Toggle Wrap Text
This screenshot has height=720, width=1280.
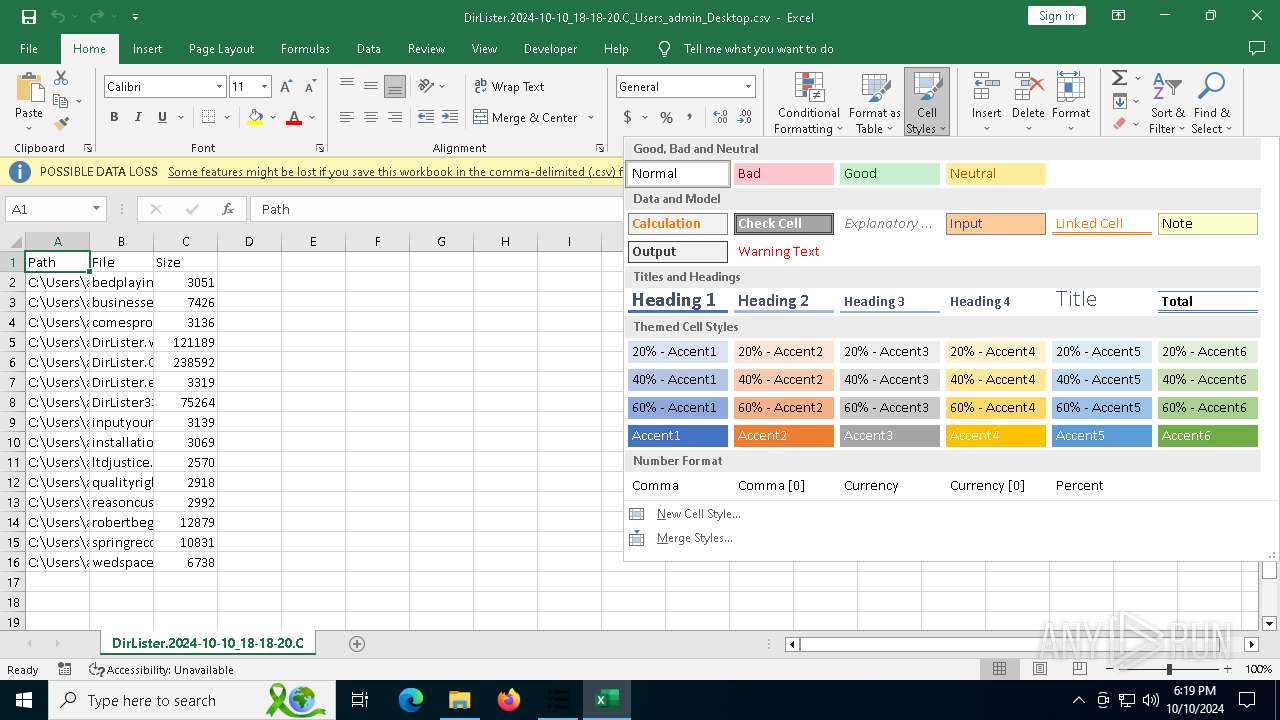(x=510, y=86)
